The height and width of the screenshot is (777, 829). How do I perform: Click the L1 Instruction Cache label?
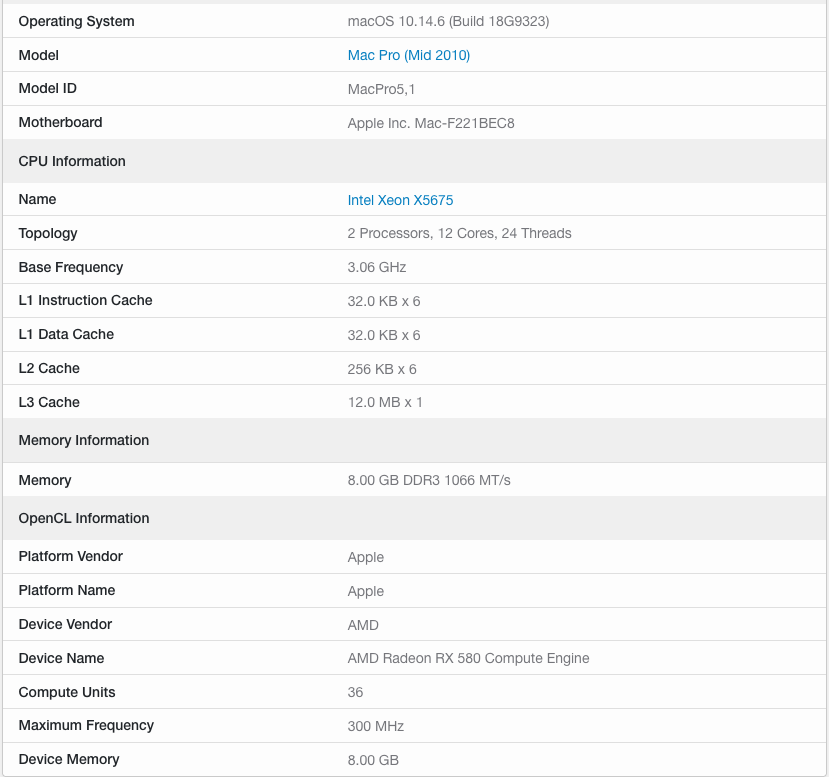click(86, 301)
